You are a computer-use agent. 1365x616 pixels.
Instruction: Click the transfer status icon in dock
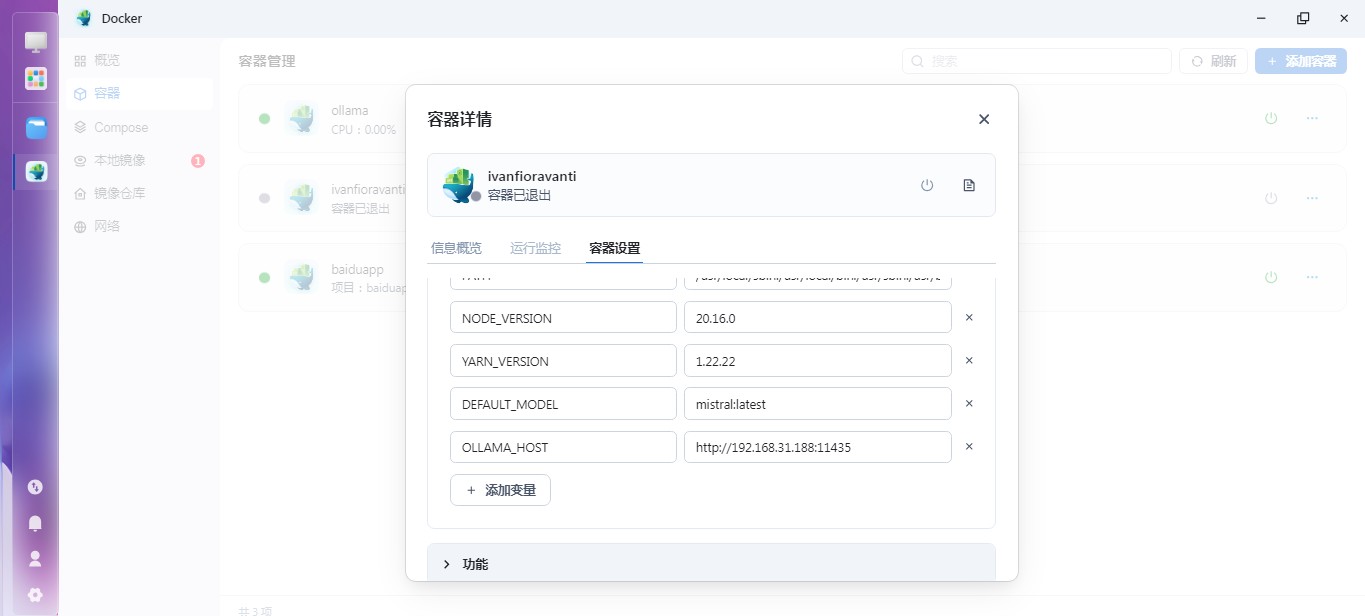tap(36, 487)
